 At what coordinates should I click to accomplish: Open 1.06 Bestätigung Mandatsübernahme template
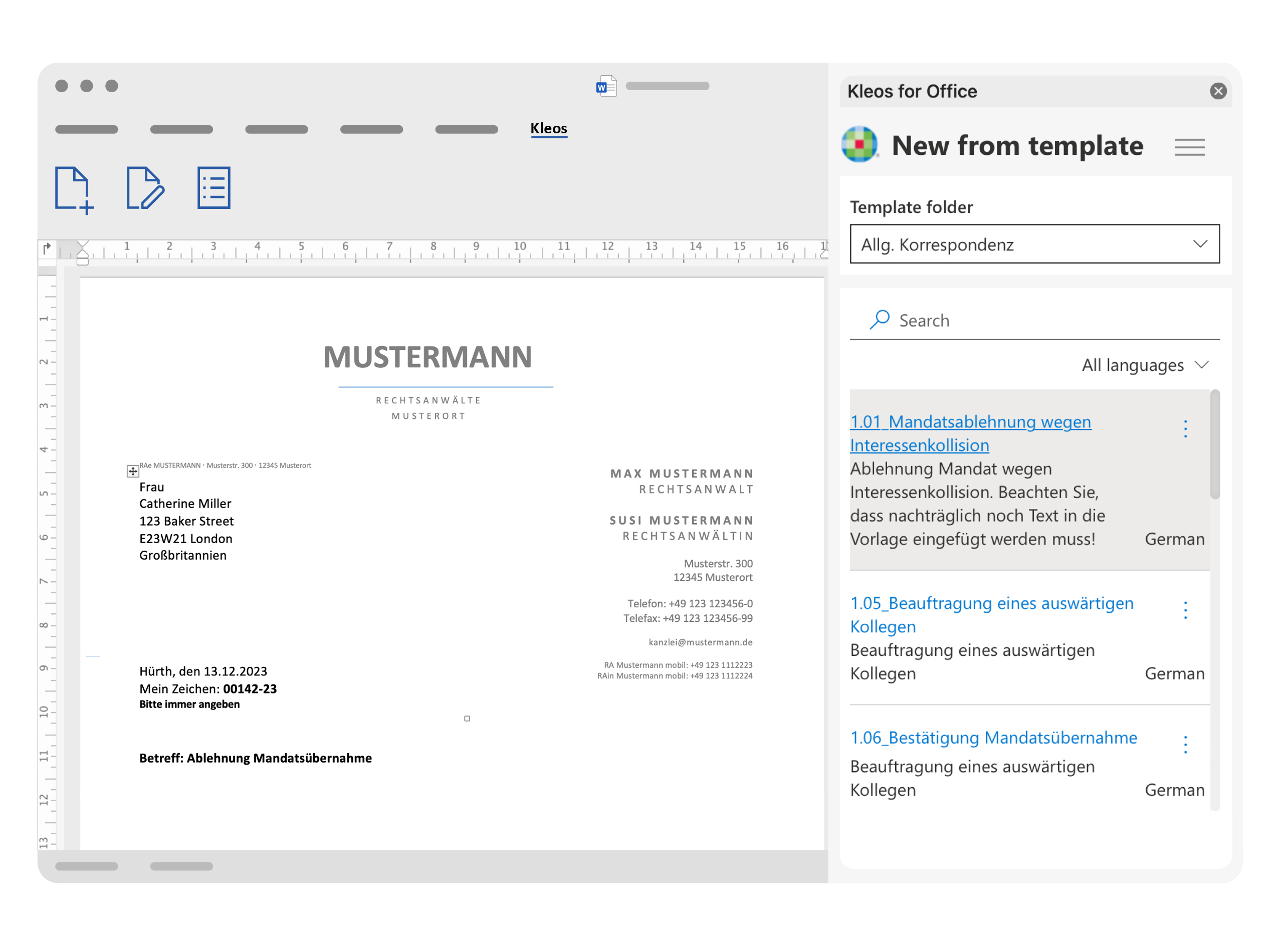(x=993, y=738)
